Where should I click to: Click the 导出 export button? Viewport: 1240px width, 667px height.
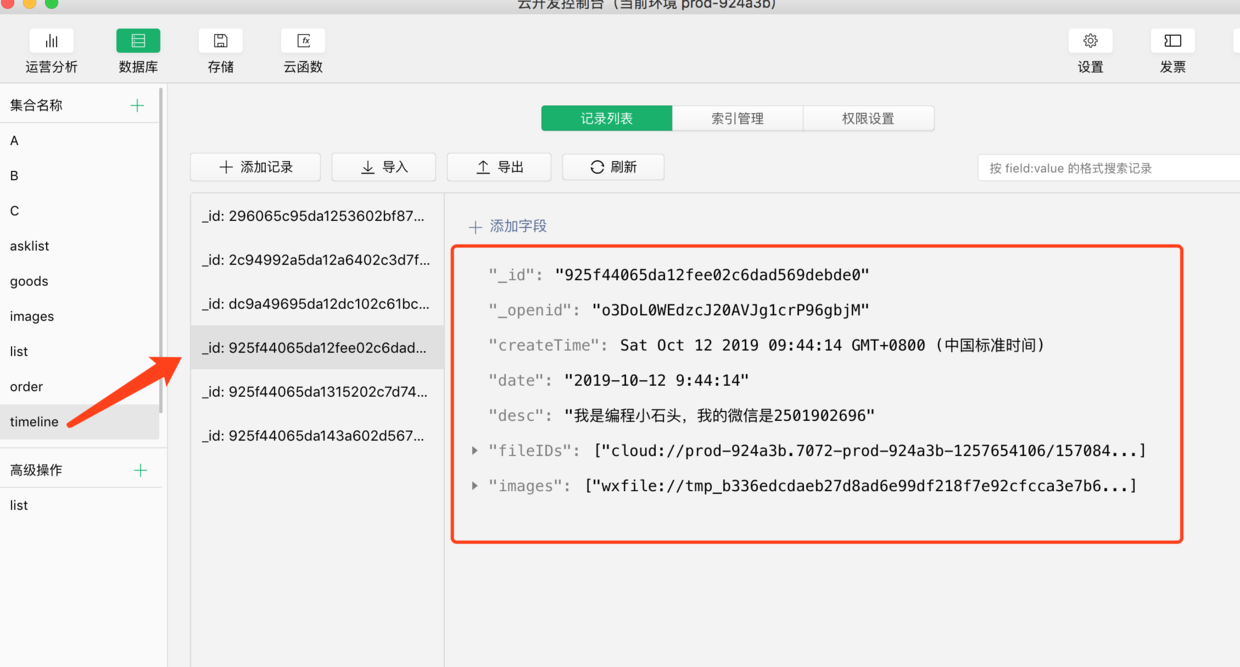499,167
